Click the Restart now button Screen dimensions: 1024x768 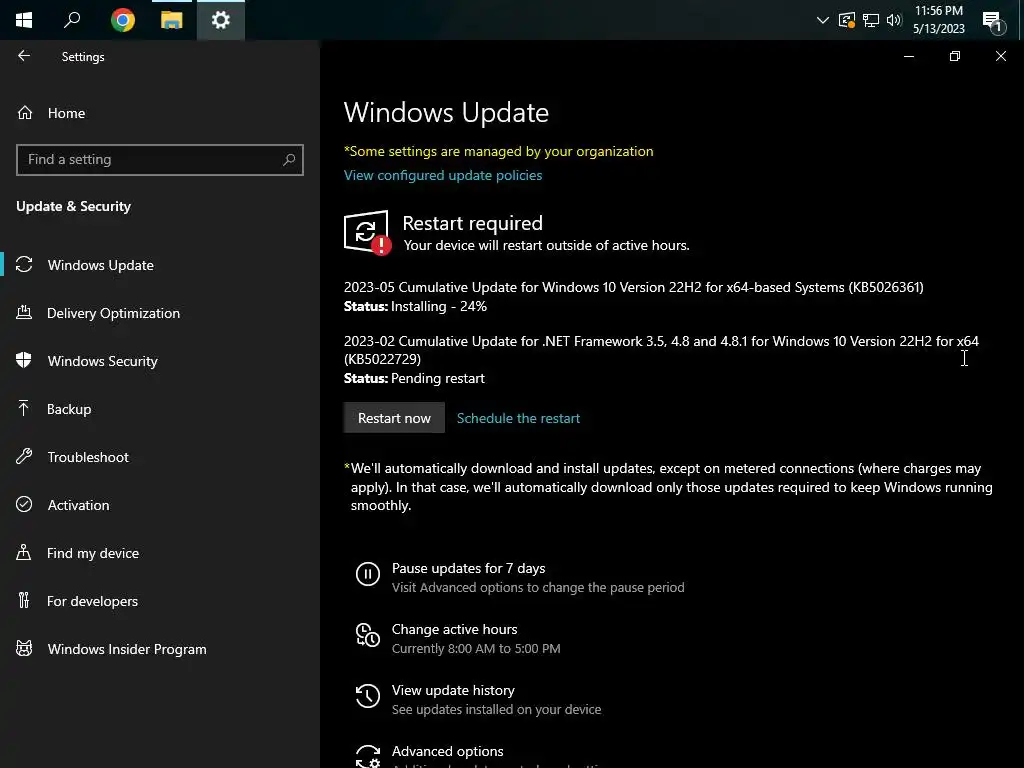point(394,418)
